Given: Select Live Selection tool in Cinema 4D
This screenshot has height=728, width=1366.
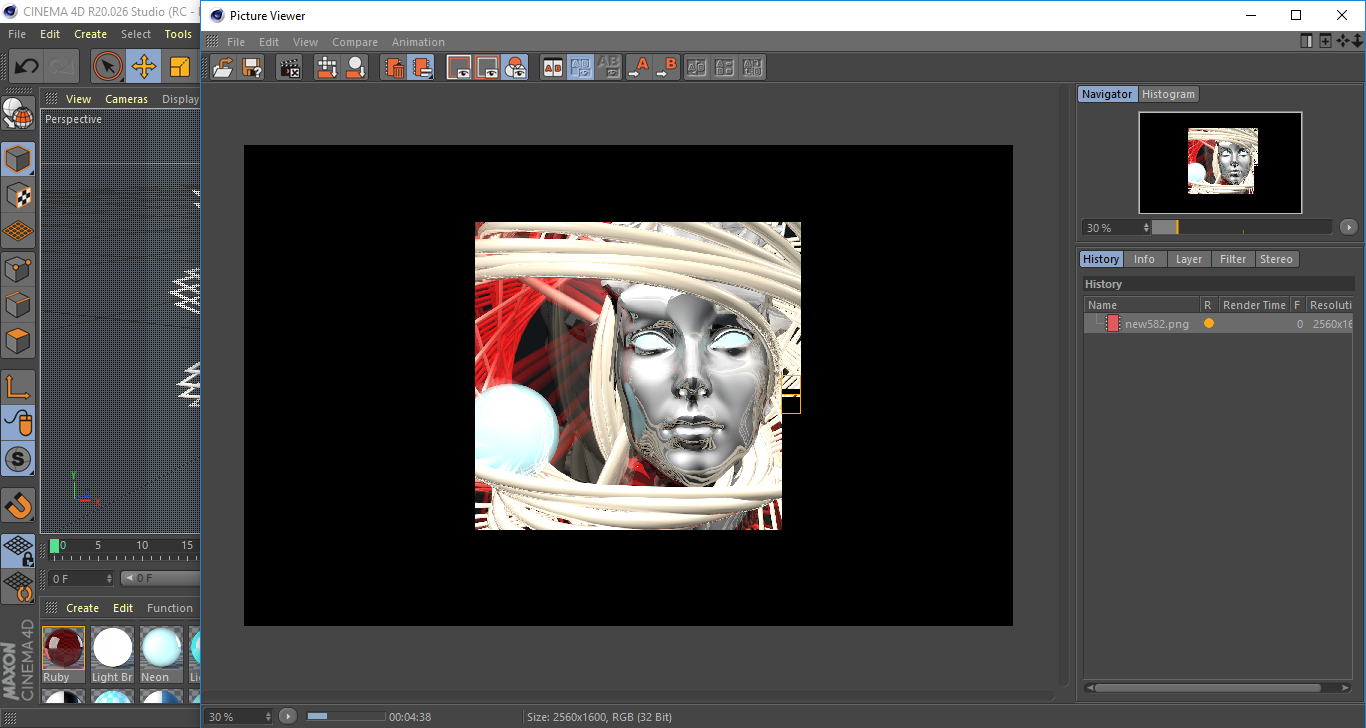Looking at the screenshot, I should pyautogui.click(x=108, y=67).
